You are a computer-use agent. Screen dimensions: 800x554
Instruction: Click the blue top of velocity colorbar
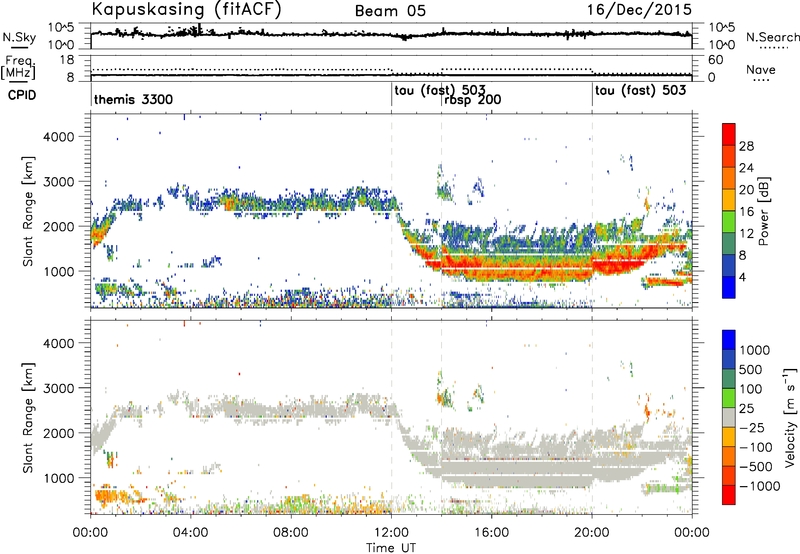729,339
